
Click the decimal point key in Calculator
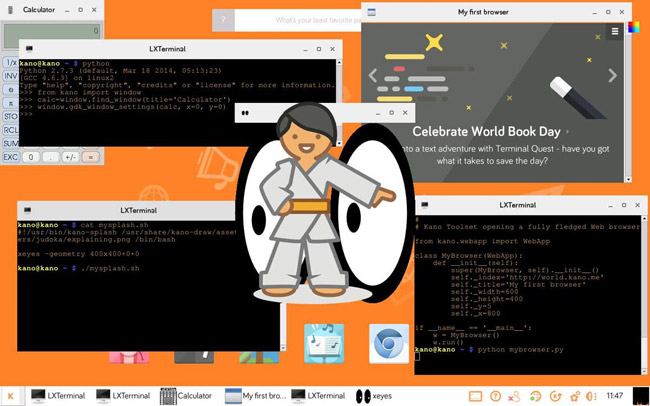point(51,157)
